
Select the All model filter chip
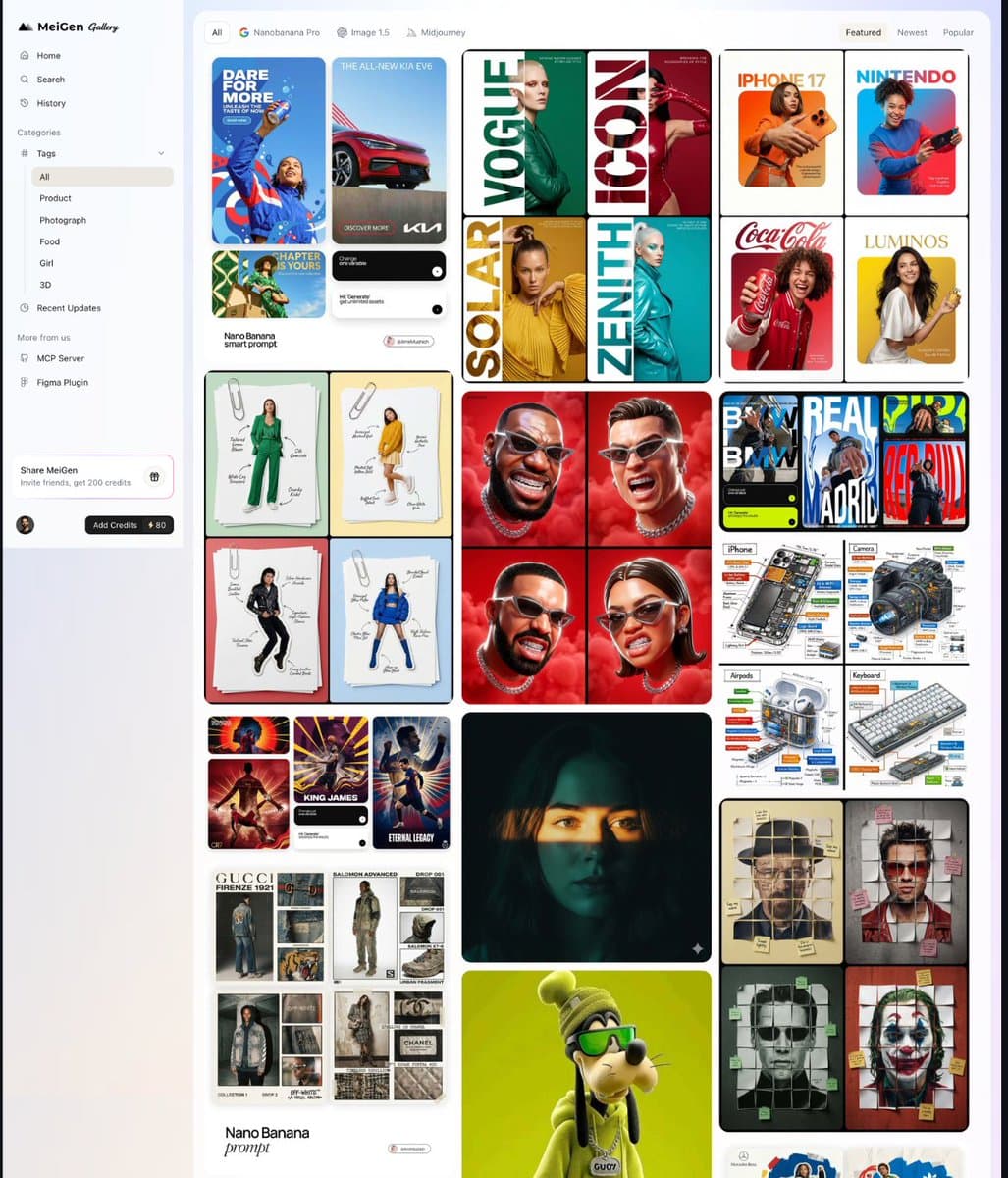coord(216,32)
